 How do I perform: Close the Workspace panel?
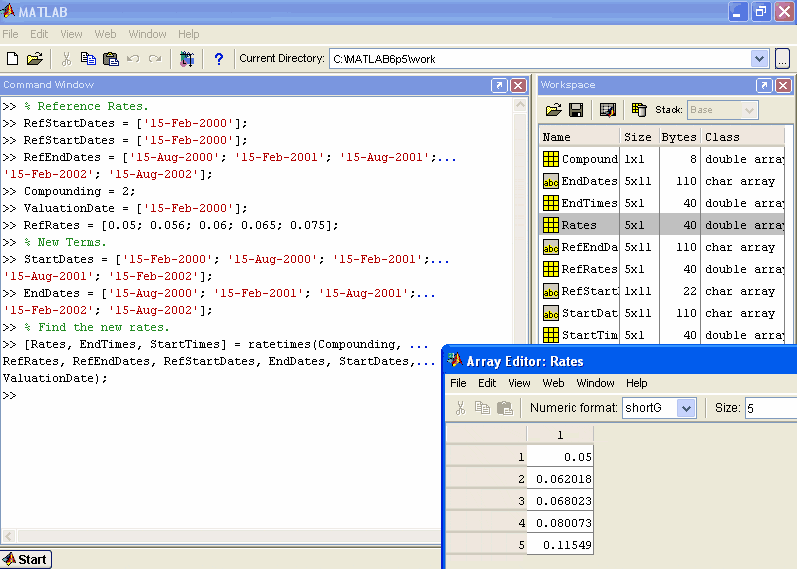[783, 85]
